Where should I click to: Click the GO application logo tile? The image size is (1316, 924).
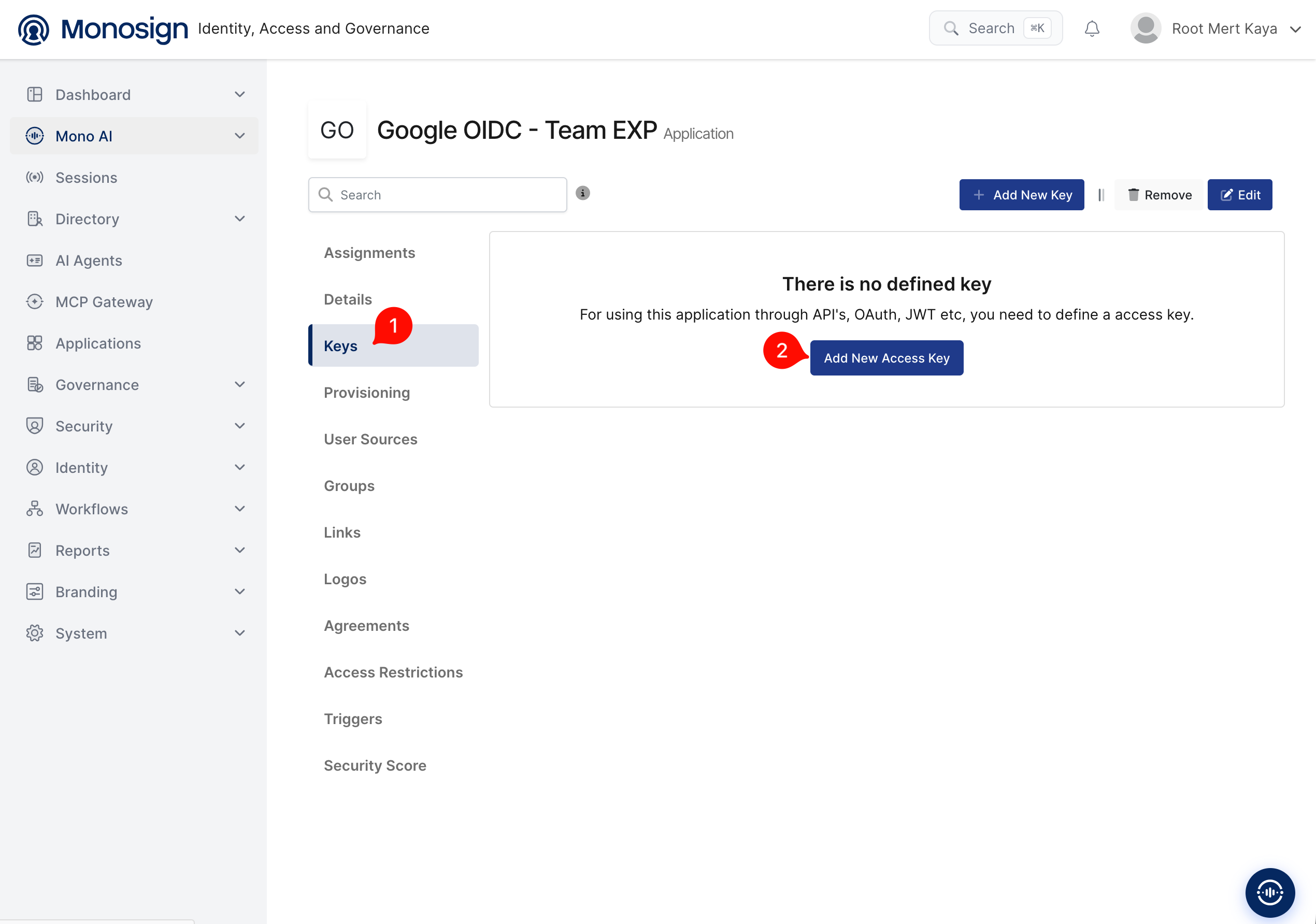pyautogui.click(x=337, y=130)
